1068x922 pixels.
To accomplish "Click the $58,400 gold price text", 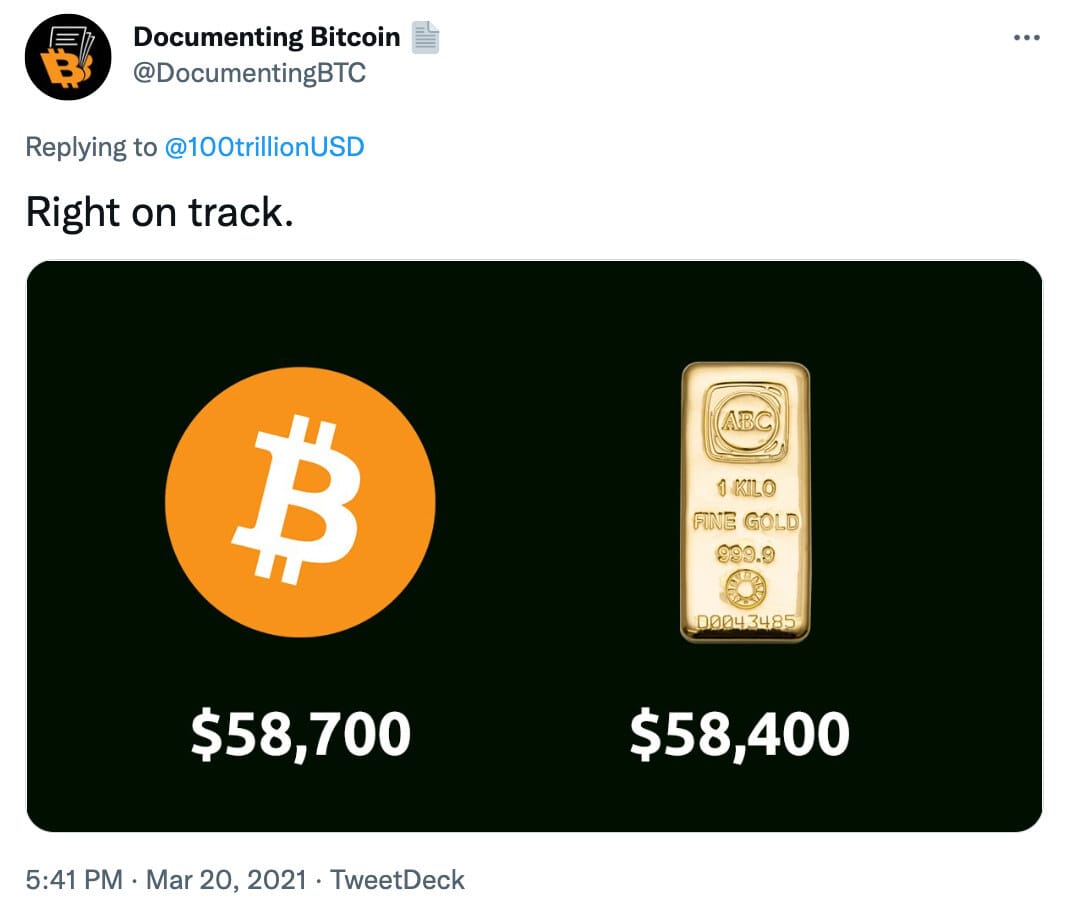I will point(740,734).
